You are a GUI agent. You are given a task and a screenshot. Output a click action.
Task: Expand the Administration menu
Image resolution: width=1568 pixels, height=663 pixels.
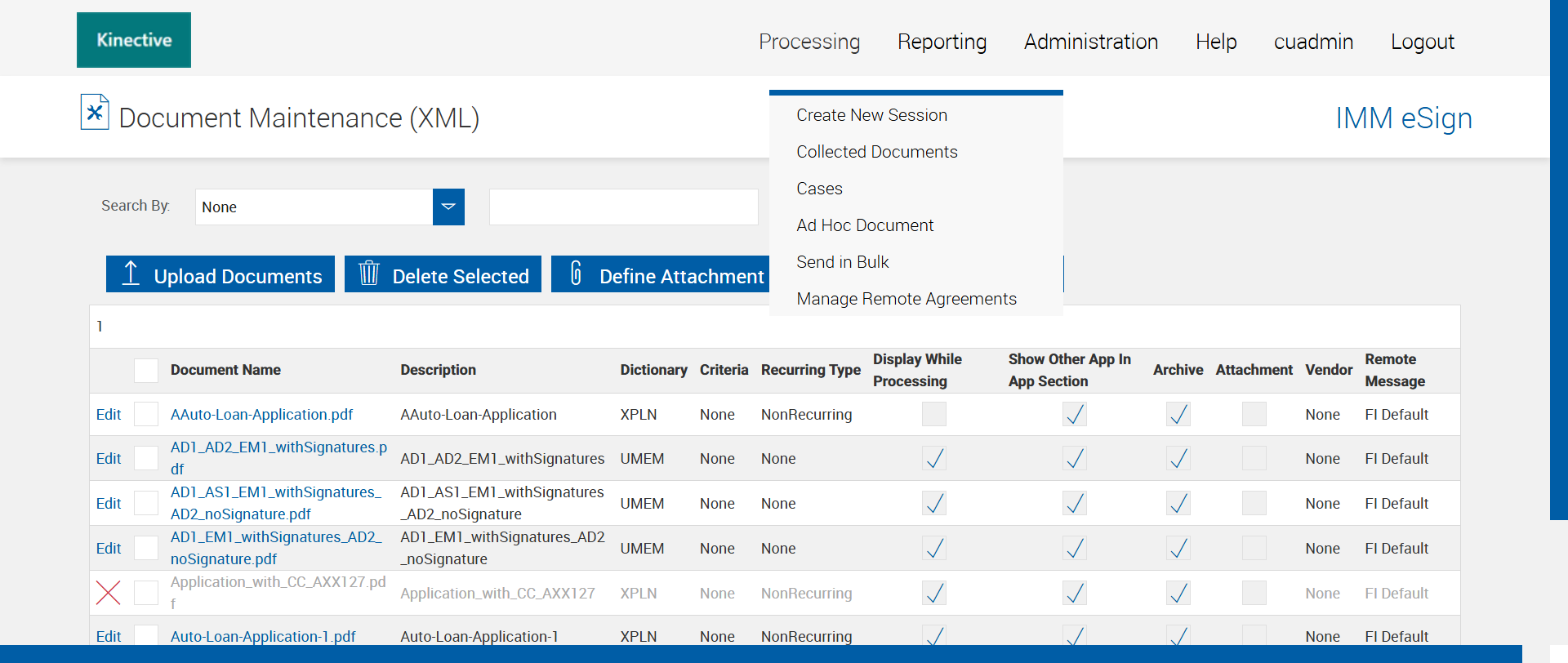click(x=1090, y=42)
